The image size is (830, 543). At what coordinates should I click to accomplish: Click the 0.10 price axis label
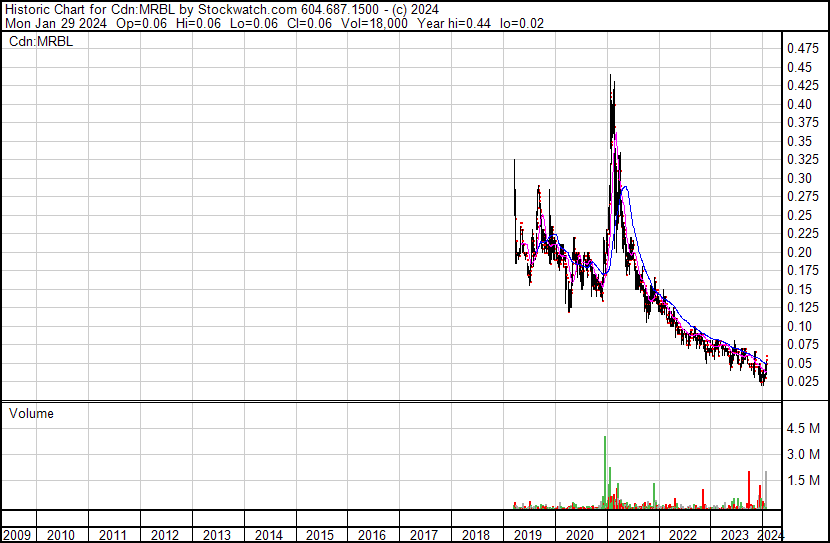[800, 327]
